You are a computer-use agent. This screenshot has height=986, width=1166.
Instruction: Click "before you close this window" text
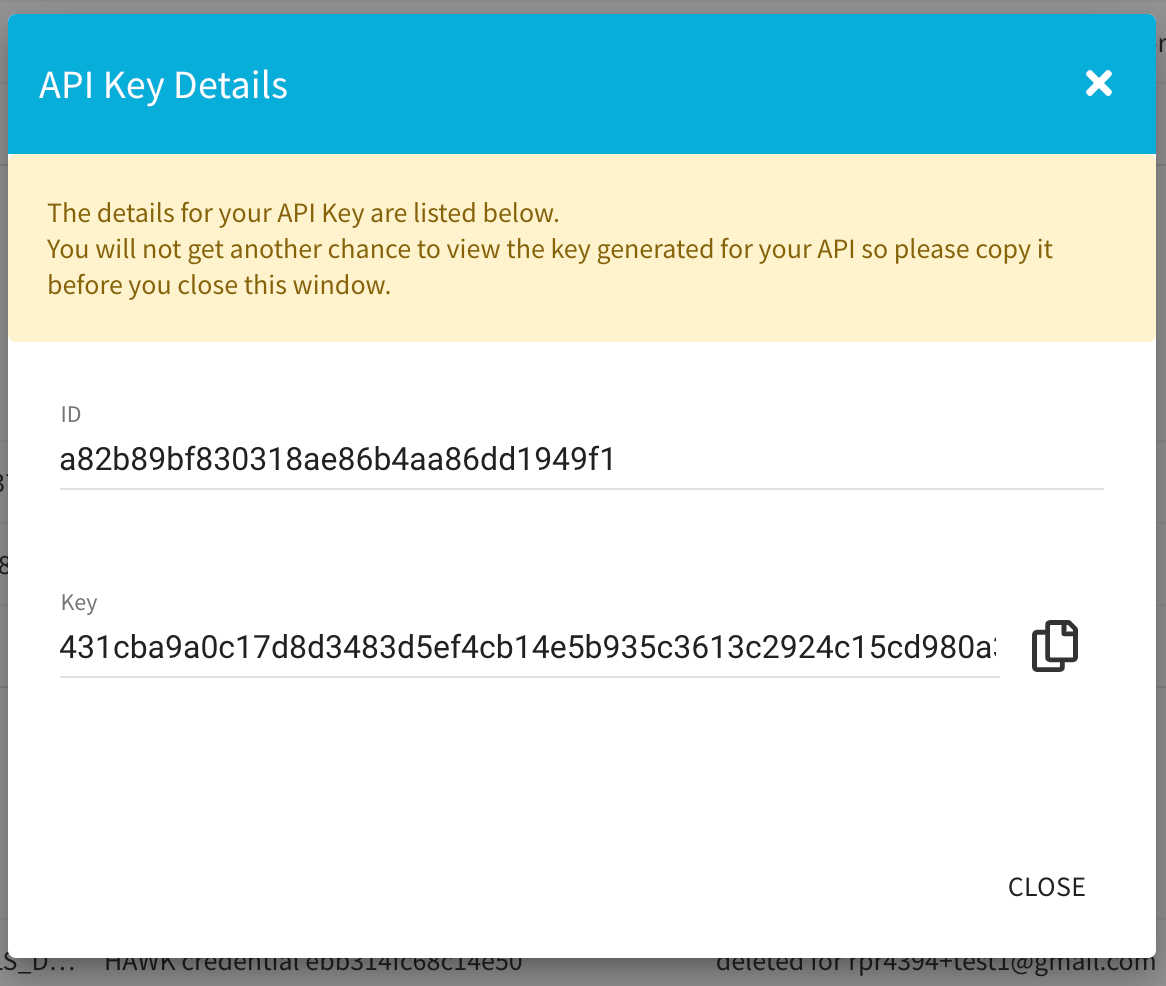(219, 286)
